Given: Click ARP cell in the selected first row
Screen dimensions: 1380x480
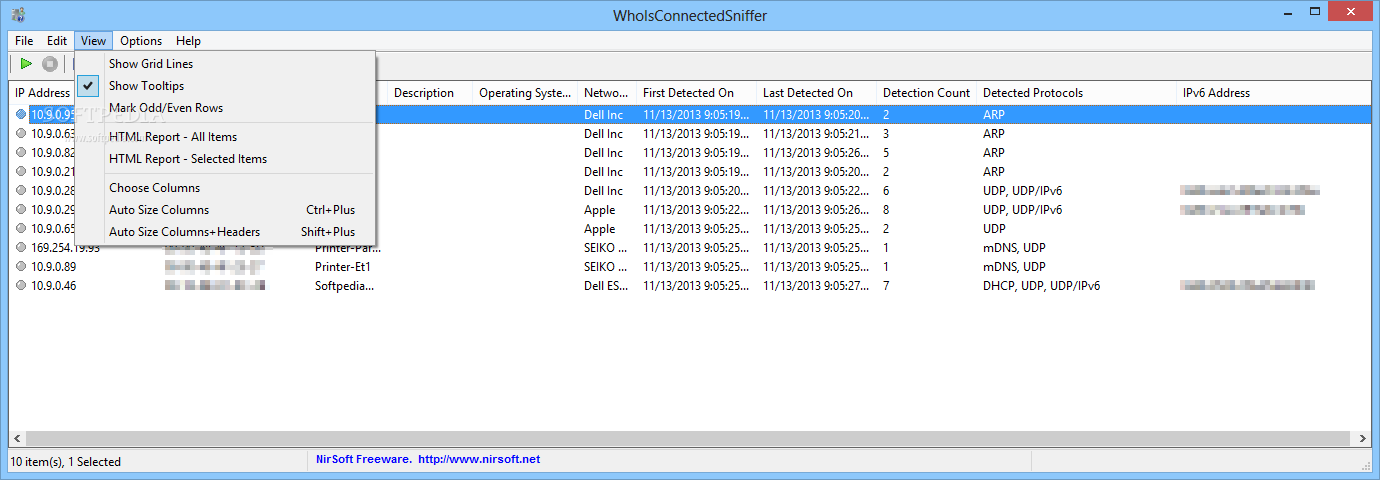Looking at the screenshot, I should click(994, 115).
